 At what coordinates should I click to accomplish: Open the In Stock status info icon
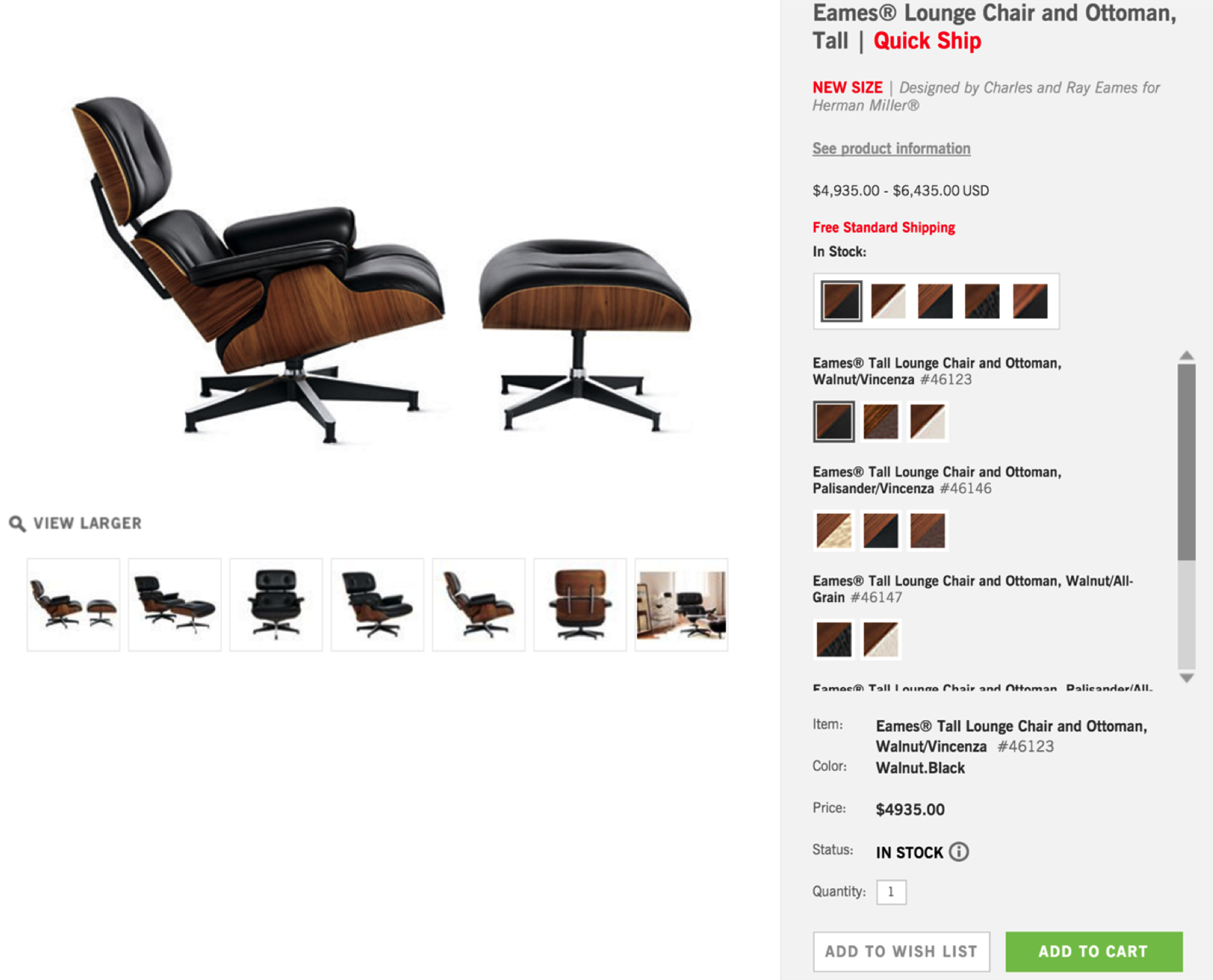(959, 852)
